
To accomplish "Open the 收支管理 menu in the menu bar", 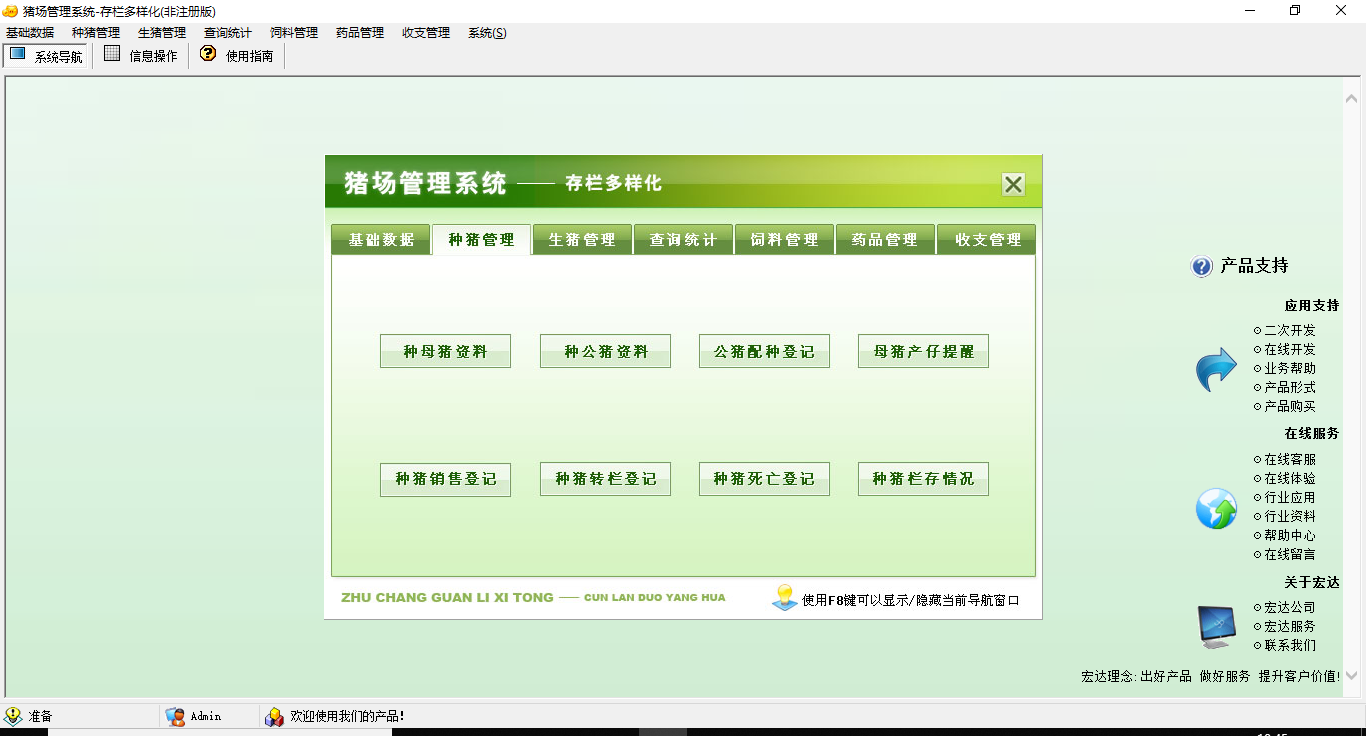I will pyautogui.click(x=426, y=33).
